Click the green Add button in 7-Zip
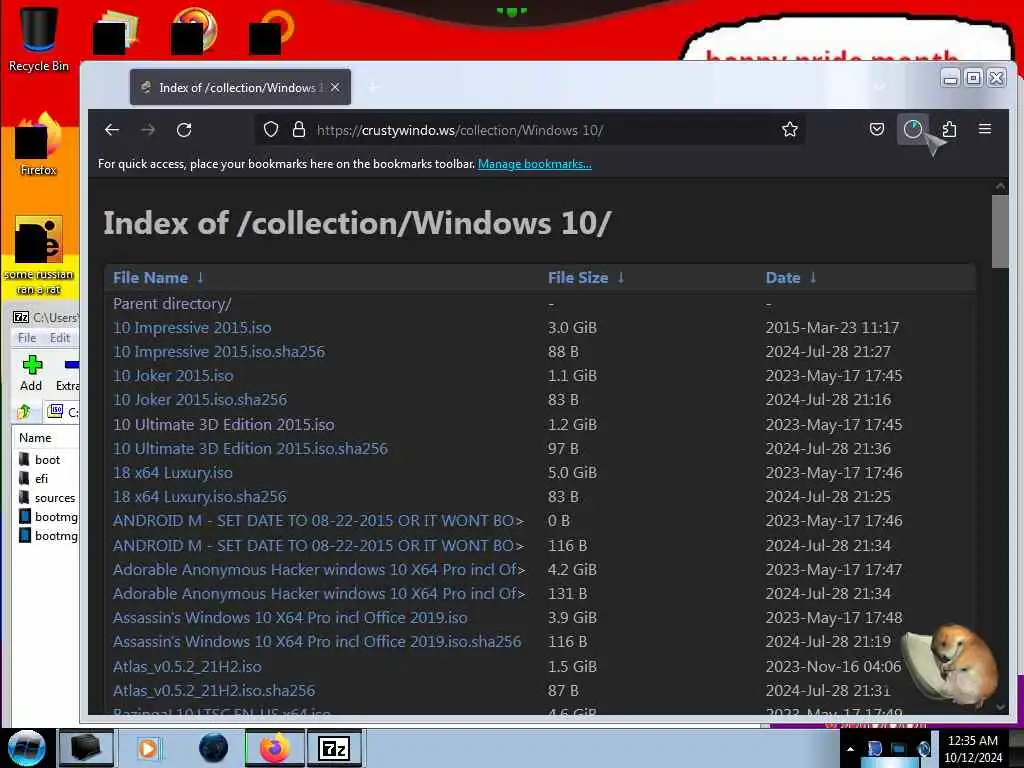Viewport: 1024px width, 768px height. (31, 374)
